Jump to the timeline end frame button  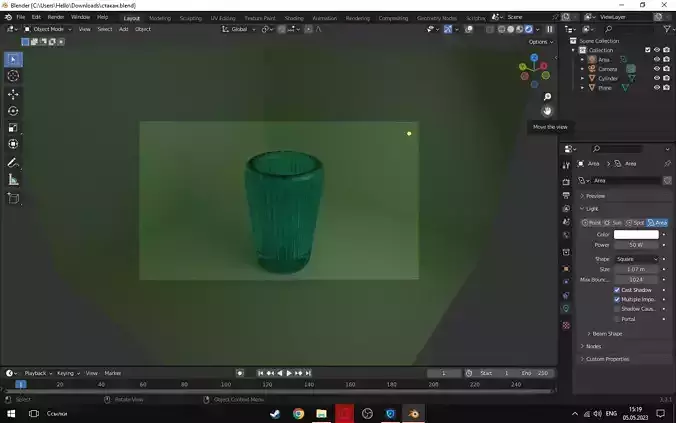click(308, 373)
